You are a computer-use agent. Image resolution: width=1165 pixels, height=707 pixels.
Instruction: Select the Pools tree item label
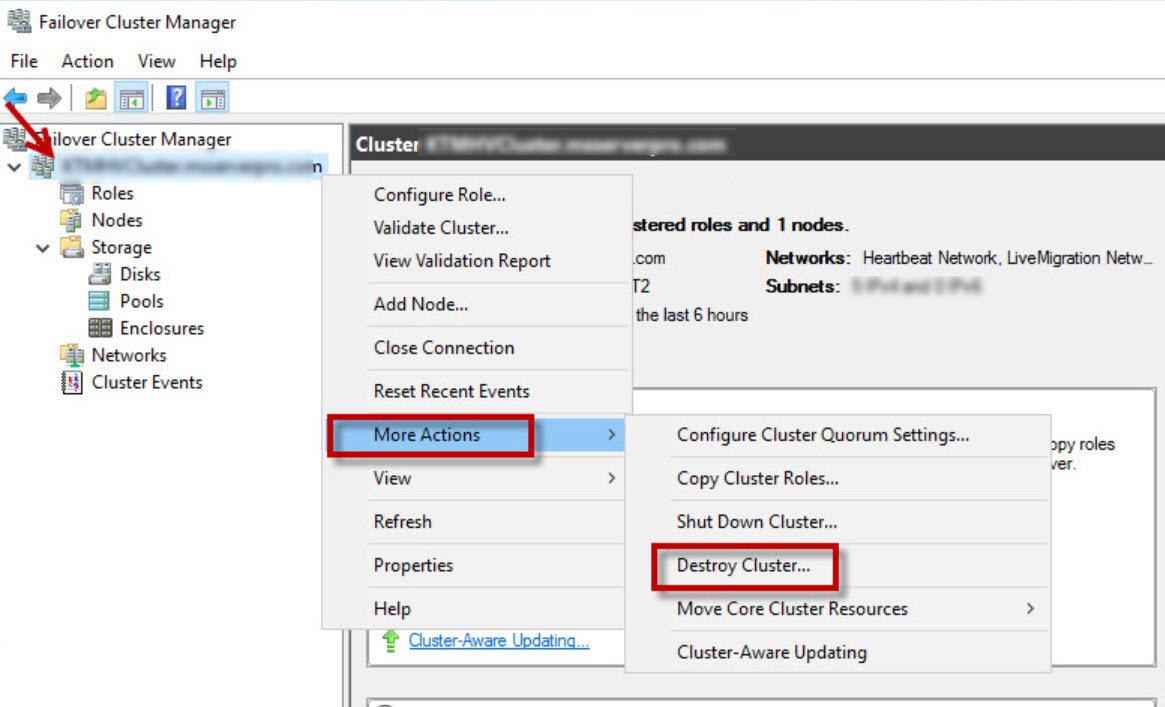pos(142,301)
